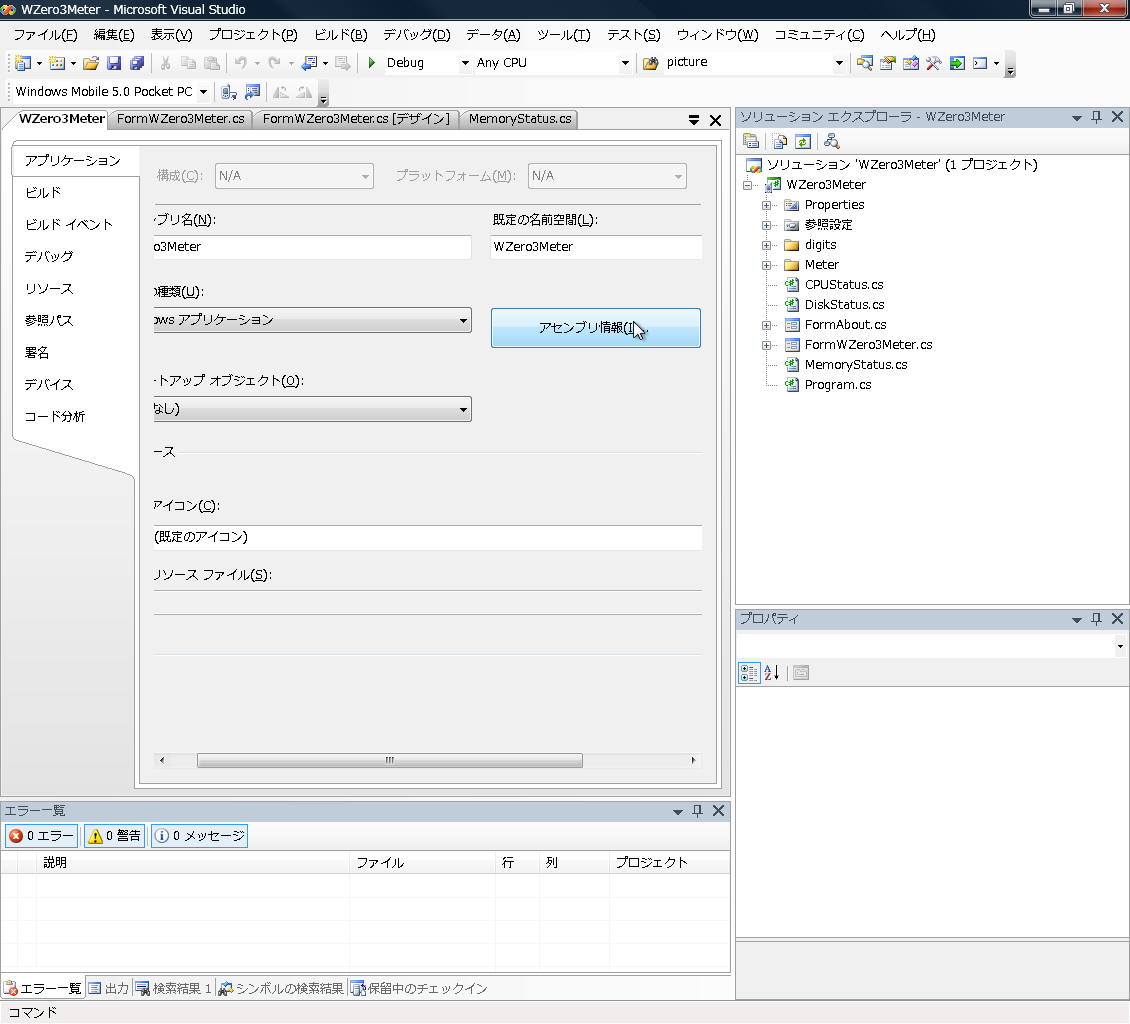Viewport: 1130px width, 1024px height.
Task: Click the Navigate Backward toolbar icon
Action: 309,63
